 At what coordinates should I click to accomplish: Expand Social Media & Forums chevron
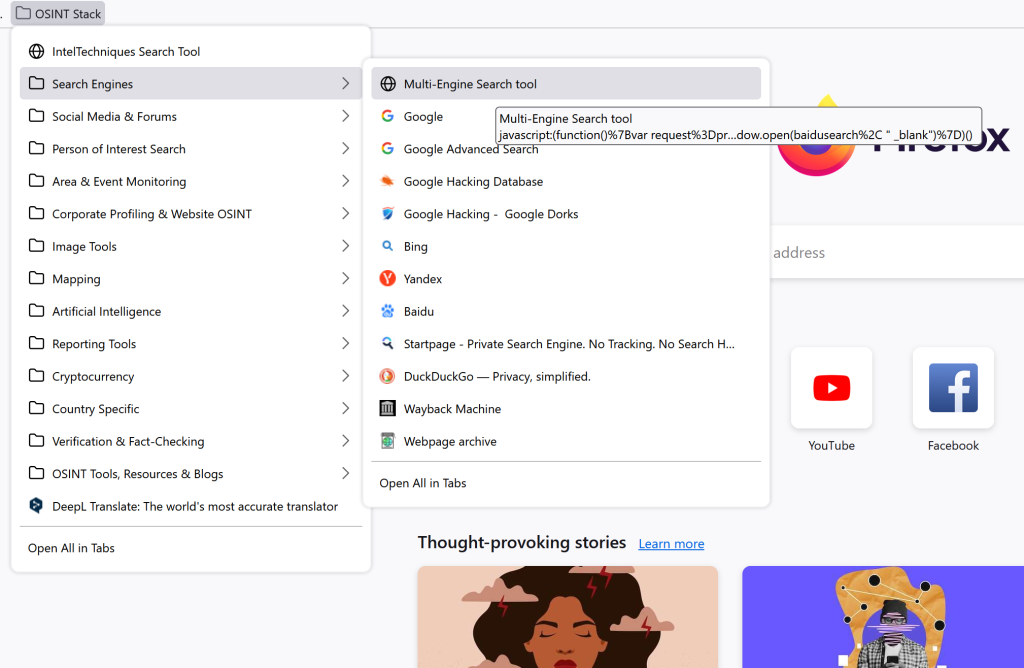pyautogui.click(x=345, y=116)
